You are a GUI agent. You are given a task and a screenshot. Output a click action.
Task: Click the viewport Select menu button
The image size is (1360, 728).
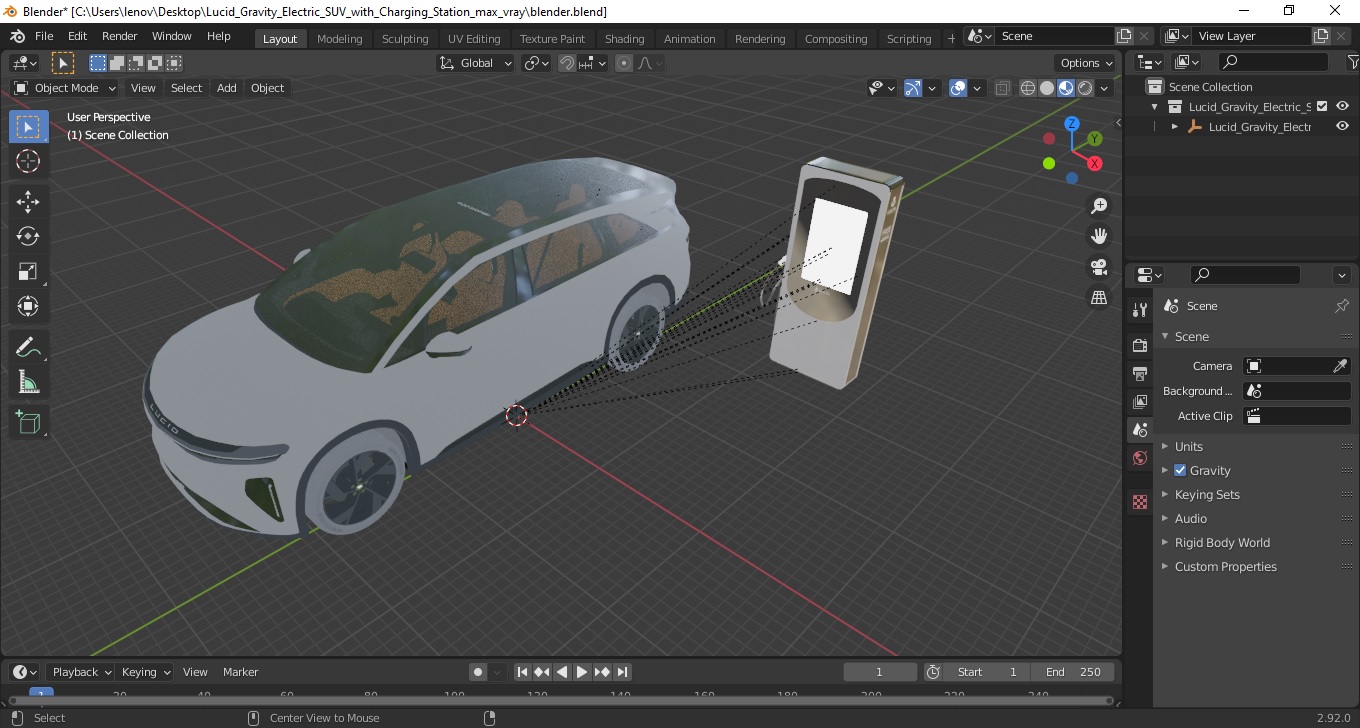click(x=186, y=88)
